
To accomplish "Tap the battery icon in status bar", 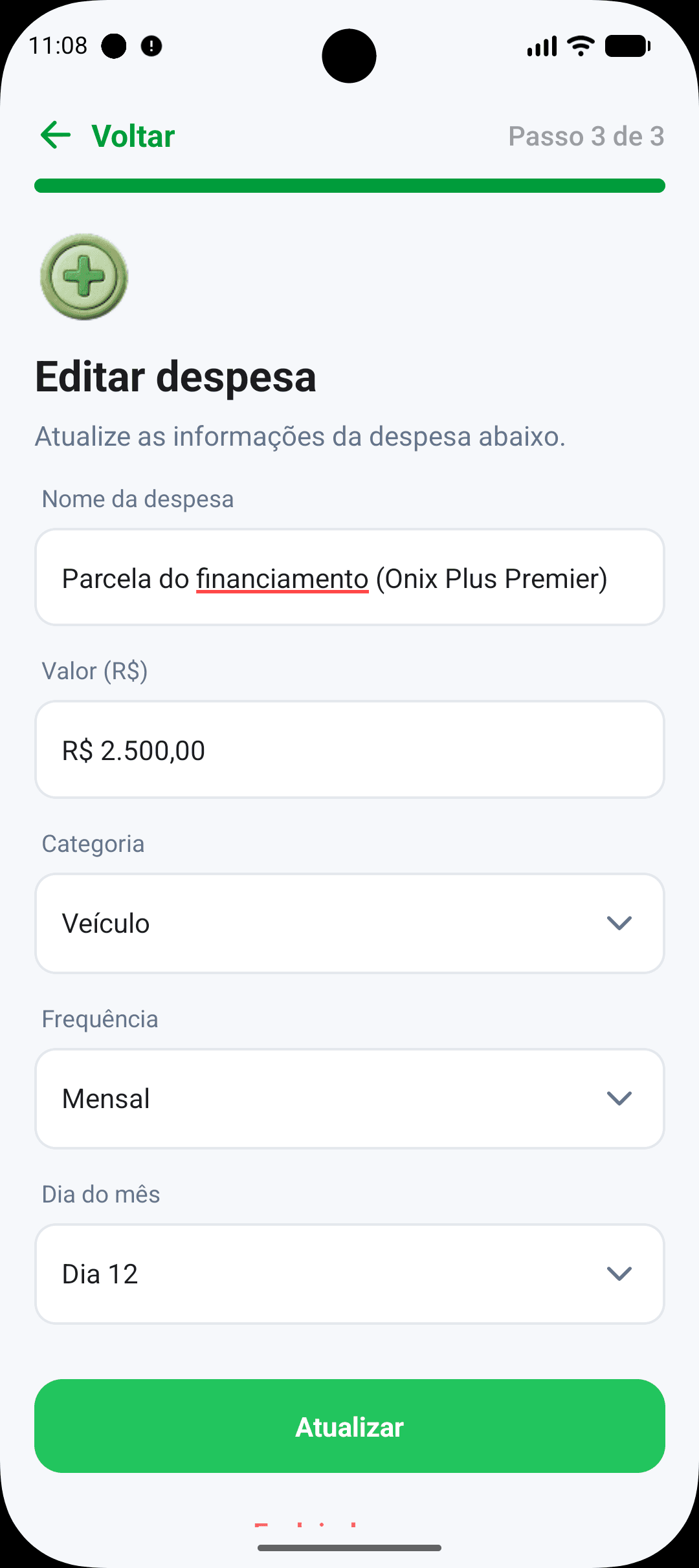I will click(x=627, y=46).
